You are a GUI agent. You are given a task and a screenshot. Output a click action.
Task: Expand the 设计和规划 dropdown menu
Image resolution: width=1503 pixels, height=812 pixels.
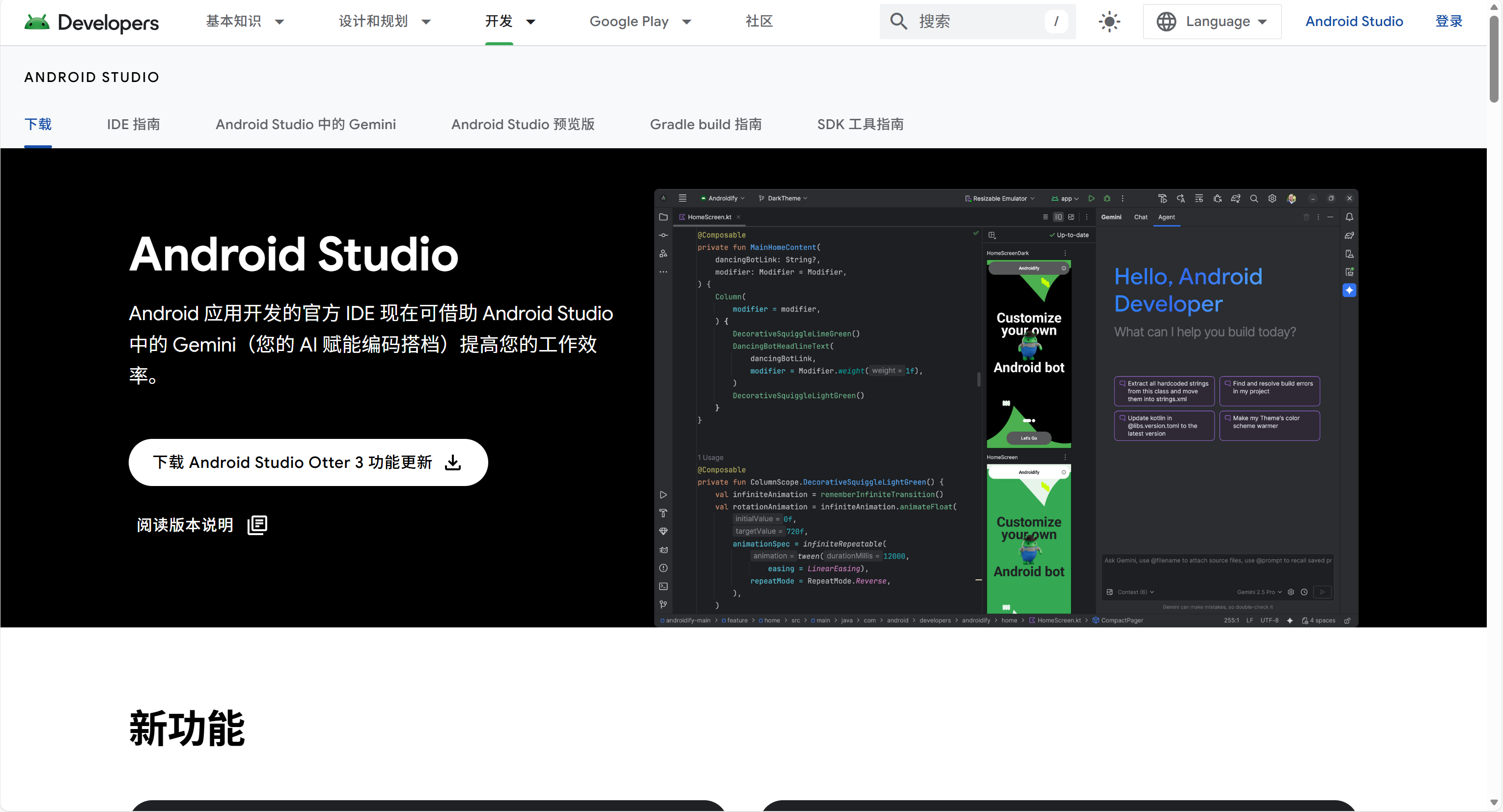click(x=426, y=22)
